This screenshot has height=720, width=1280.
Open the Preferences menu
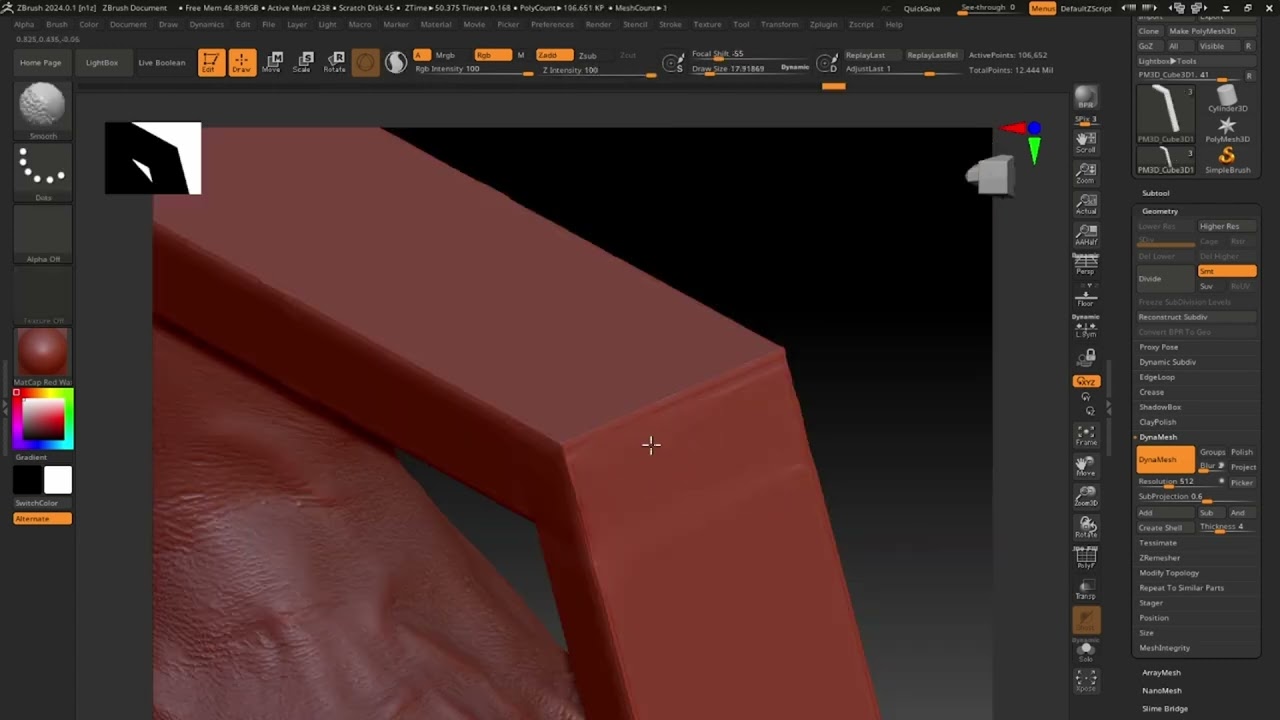point(552,24)
